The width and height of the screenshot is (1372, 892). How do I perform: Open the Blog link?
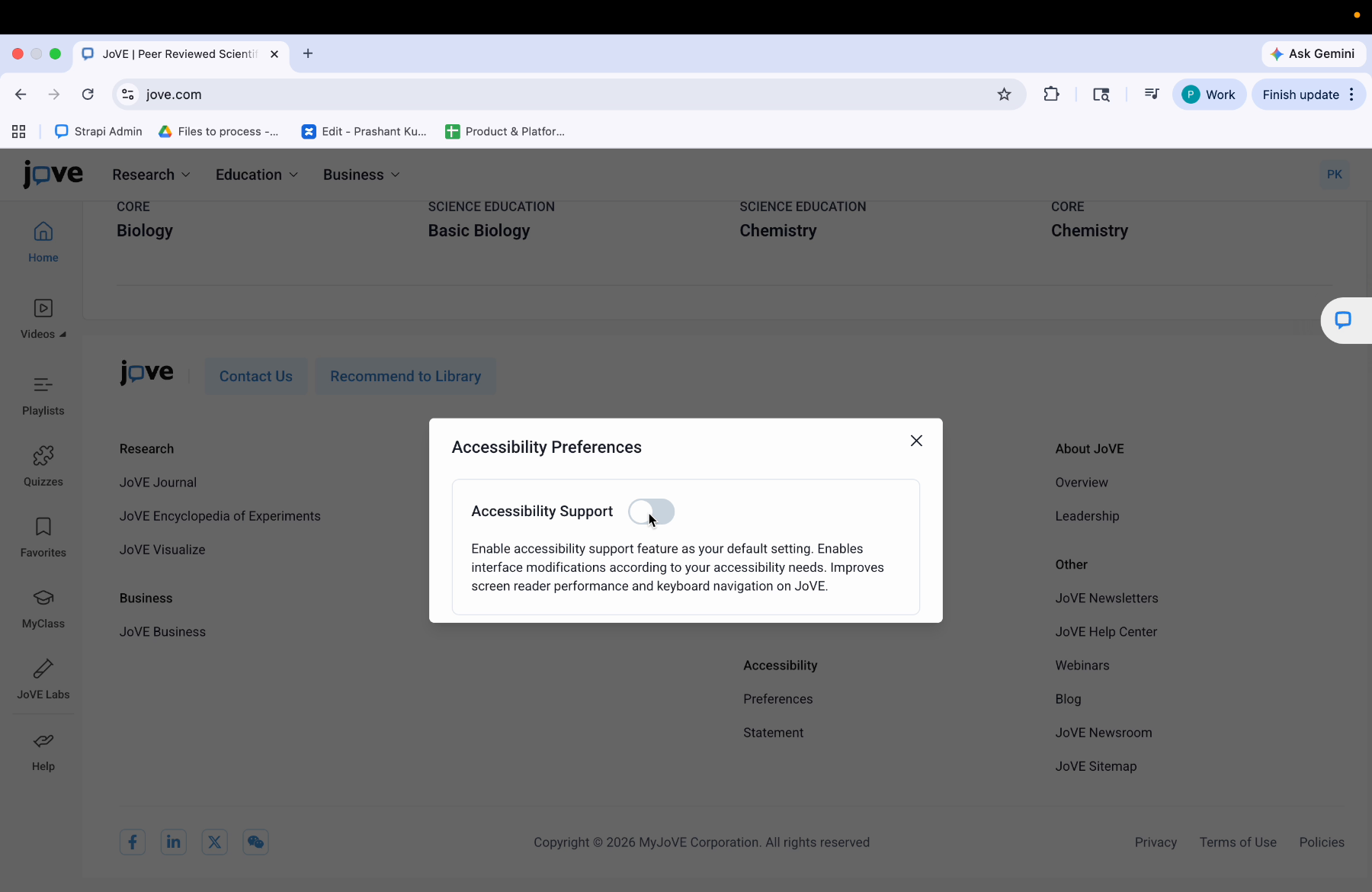(x=1068, y=699)
